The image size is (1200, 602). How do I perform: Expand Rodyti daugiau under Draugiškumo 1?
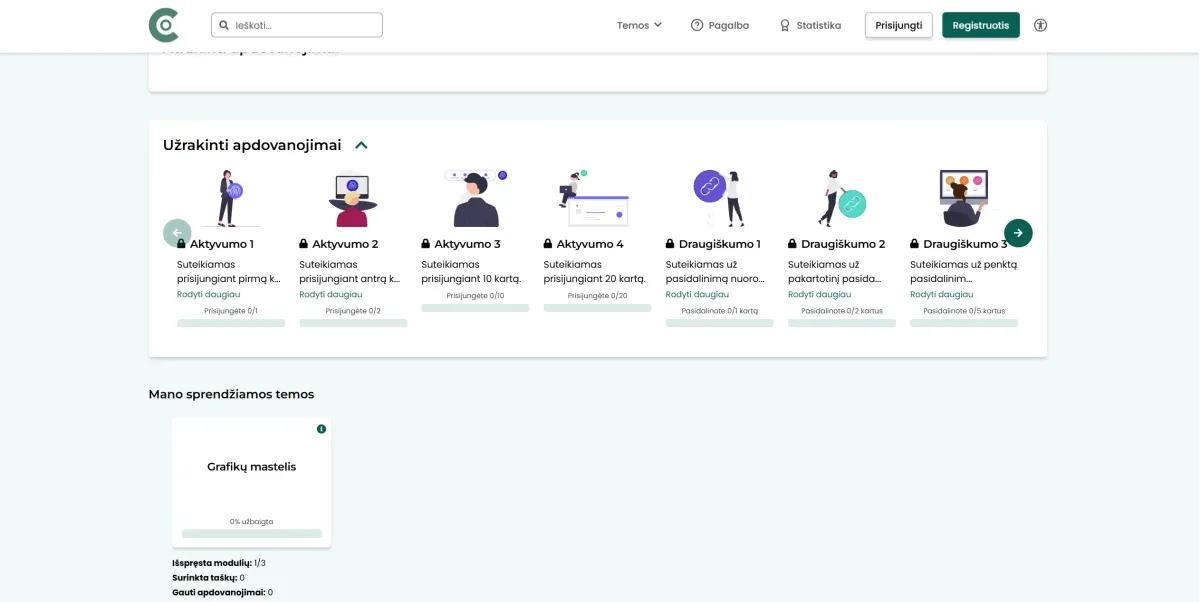(697, 295)
